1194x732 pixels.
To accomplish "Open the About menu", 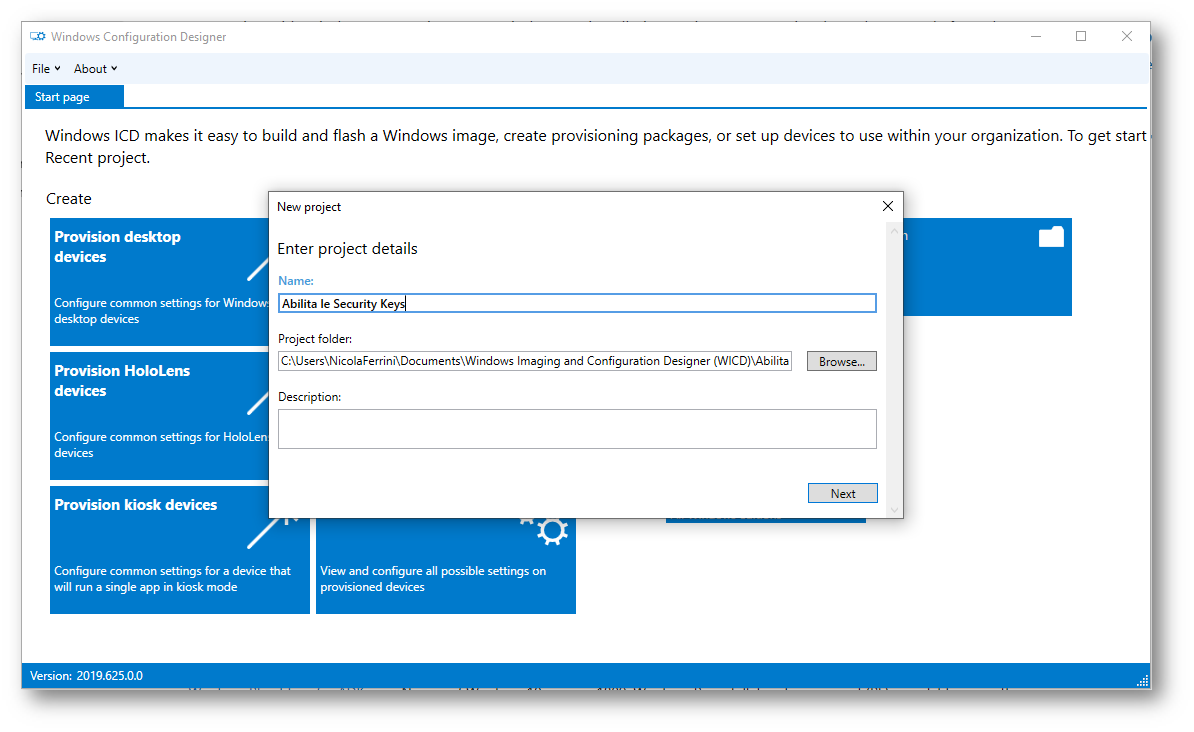I will pos(95,69).
